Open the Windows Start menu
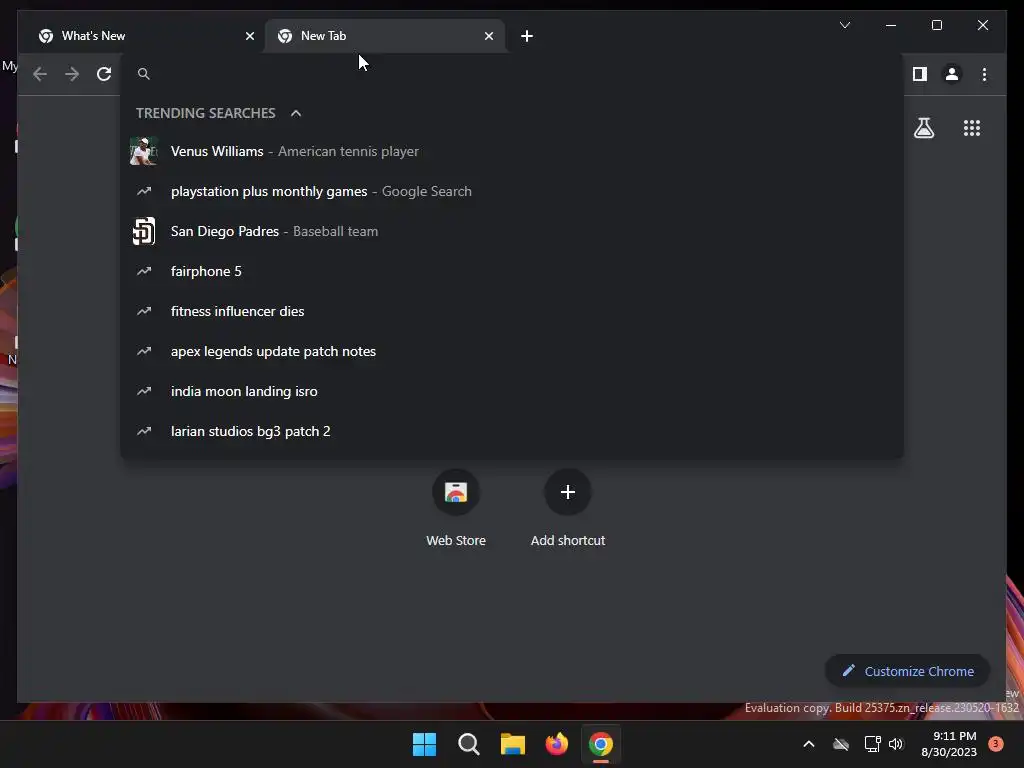The width and height of the screenshot is (1024, 768). click(424, 744)
